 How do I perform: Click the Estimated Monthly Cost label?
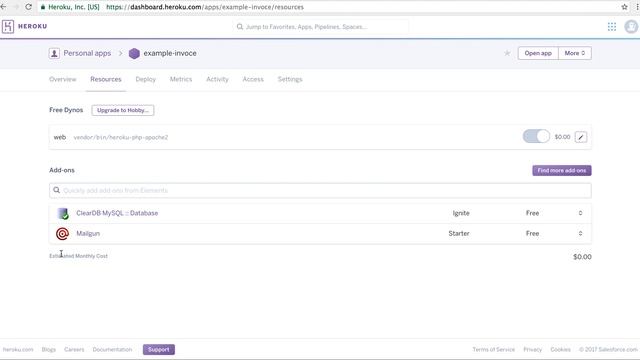click(x=78, y=256)
